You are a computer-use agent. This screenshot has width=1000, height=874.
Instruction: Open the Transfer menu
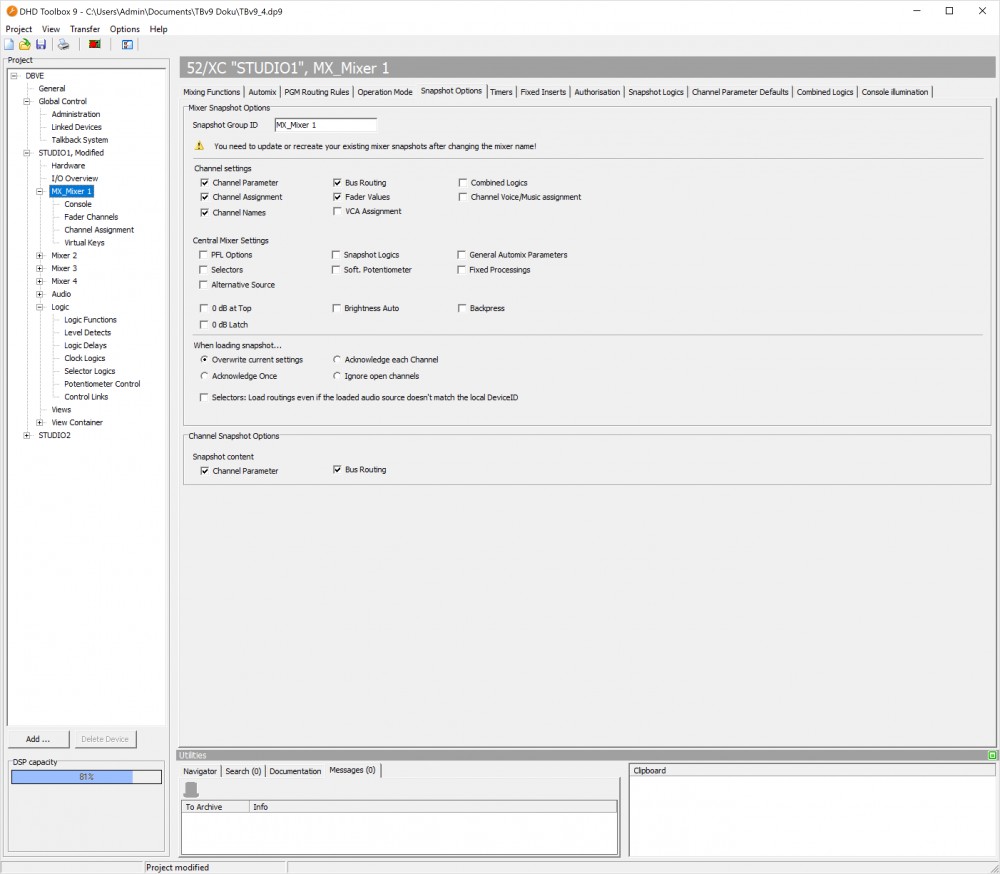pos(84,29)
